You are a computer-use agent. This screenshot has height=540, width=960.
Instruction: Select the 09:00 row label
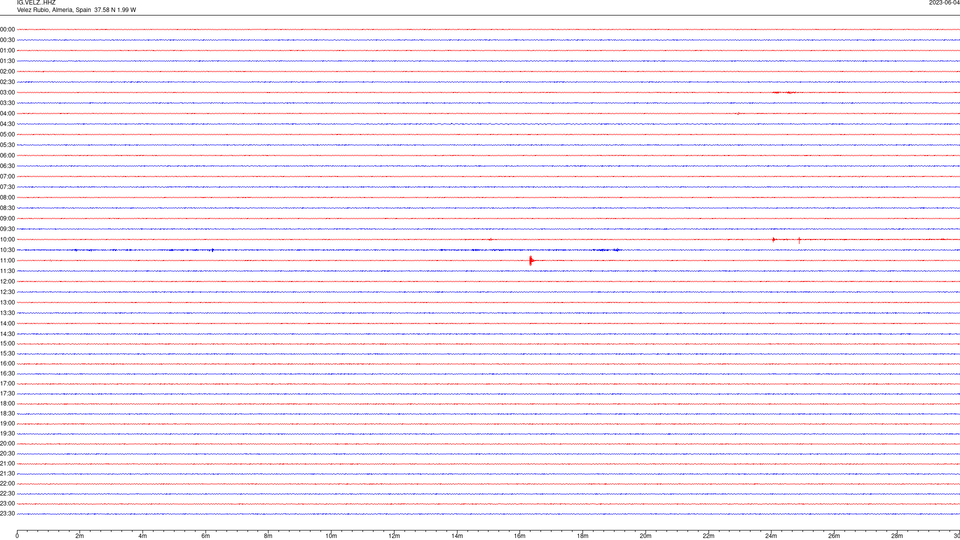[x=7, y=219]
